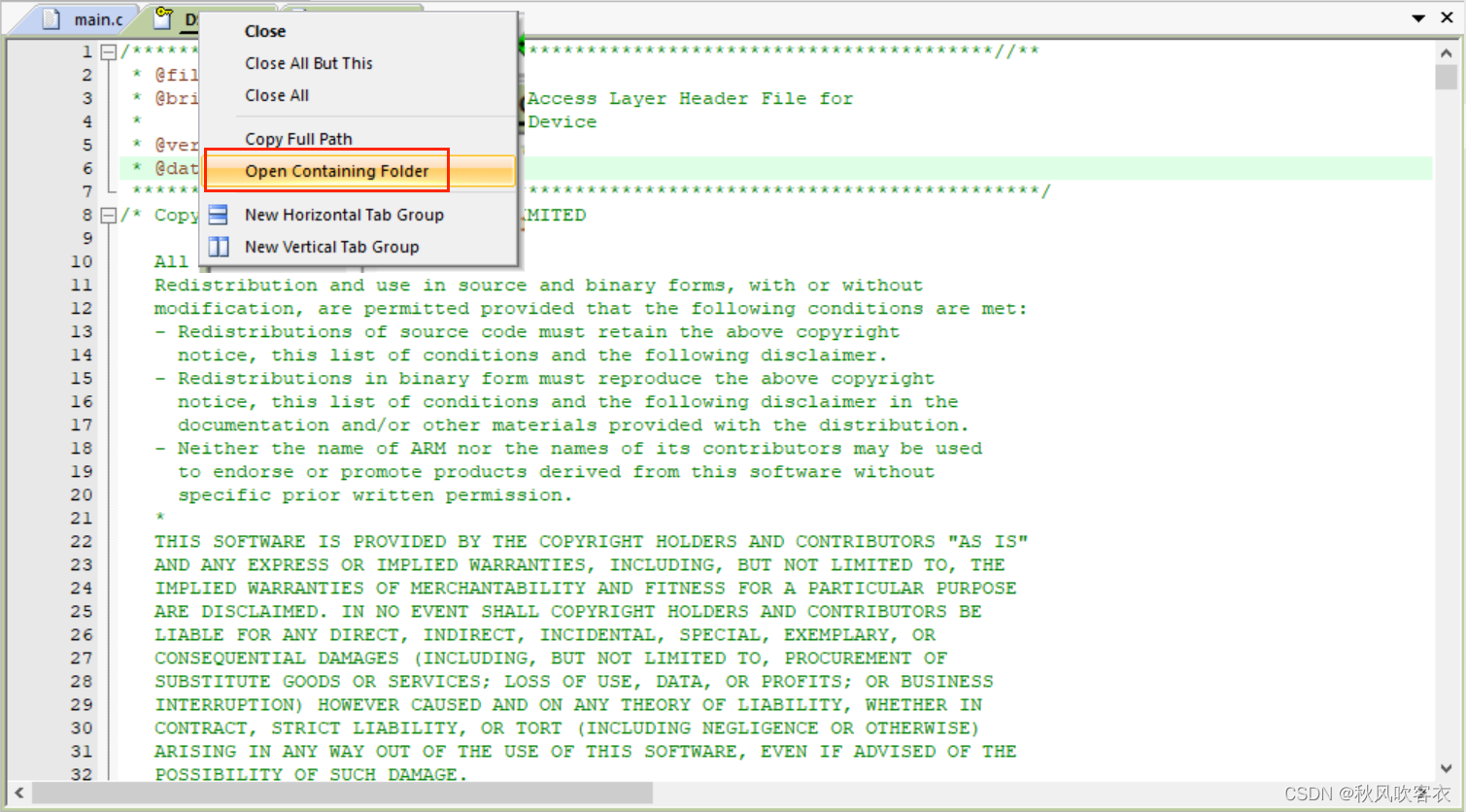Viewport: 1466px width, 812px height.
Task: Click line number 12 in the gutter
Action: point(82,308)
